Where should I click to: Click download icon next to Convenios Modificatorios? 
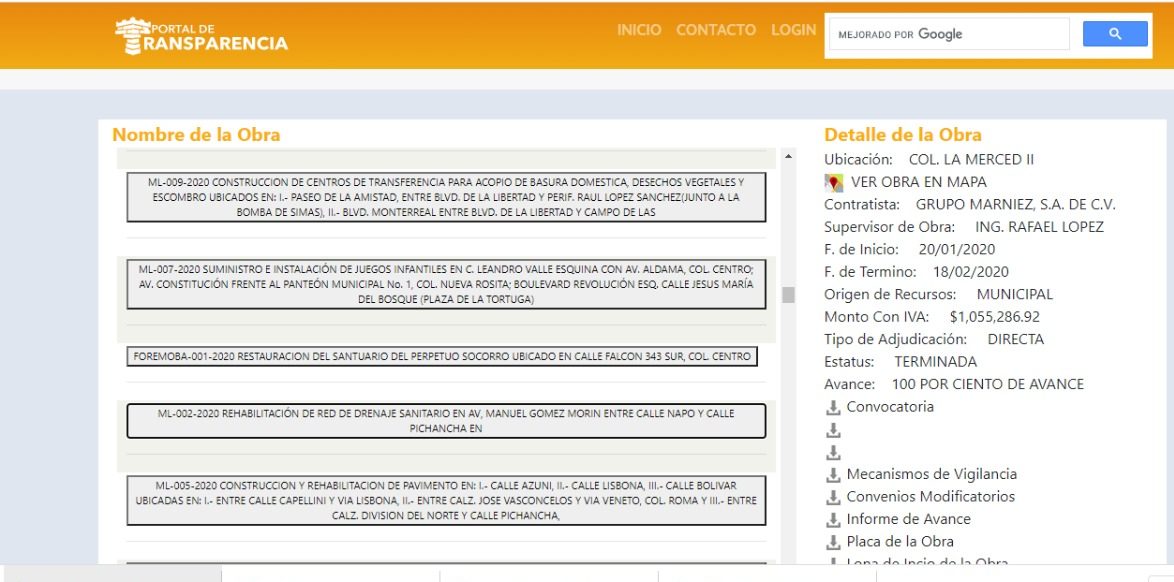(x=833, y=497)
